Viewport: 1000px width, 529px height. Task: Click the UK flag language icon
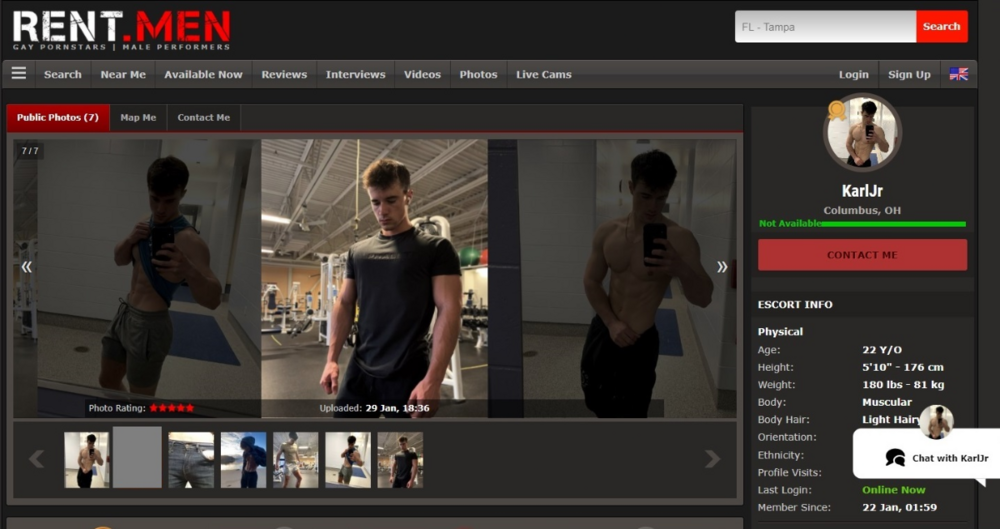[x=958, y=74]
